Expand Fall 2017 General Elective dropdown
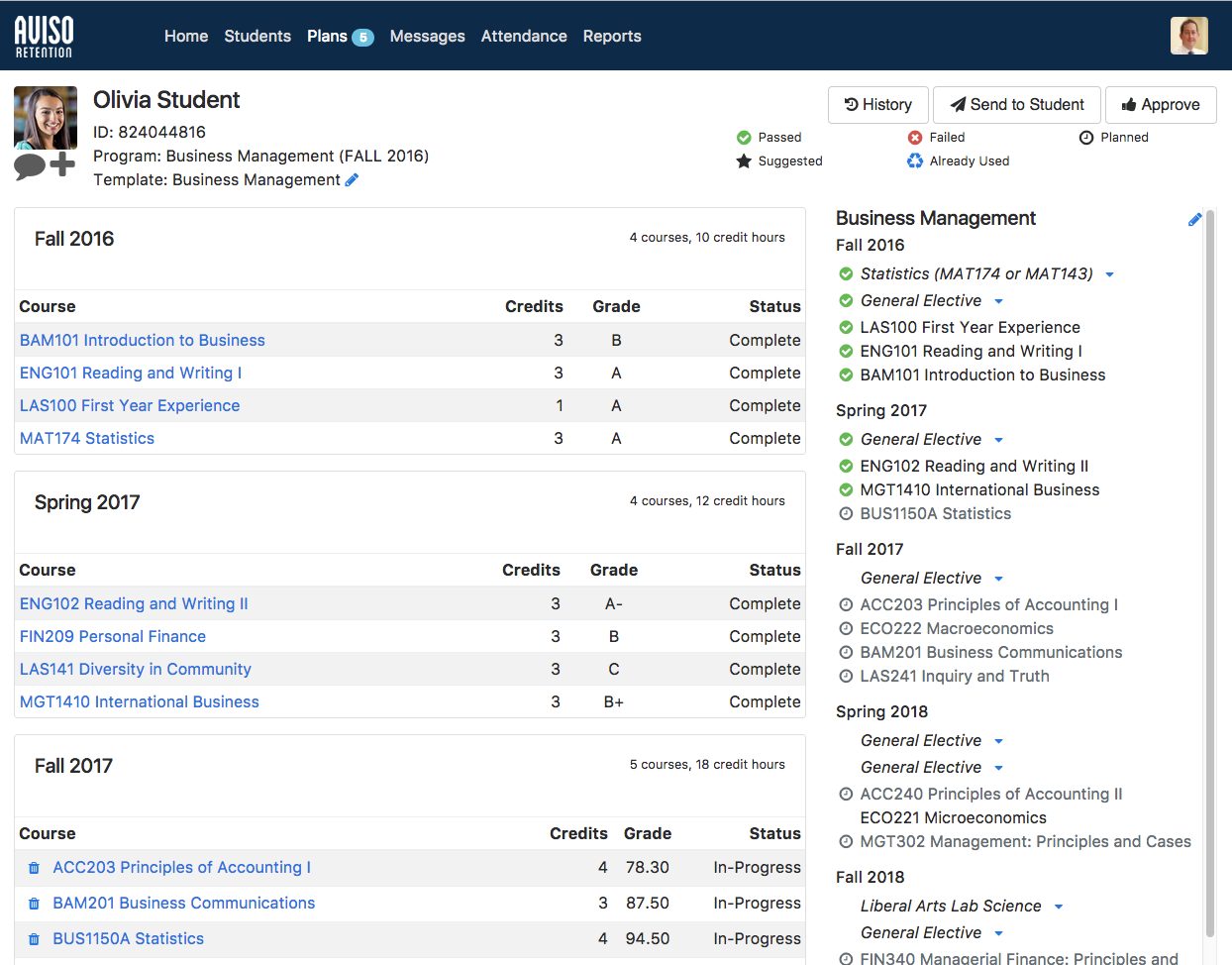The image size is (1232, 965). [x=998, y=579]
